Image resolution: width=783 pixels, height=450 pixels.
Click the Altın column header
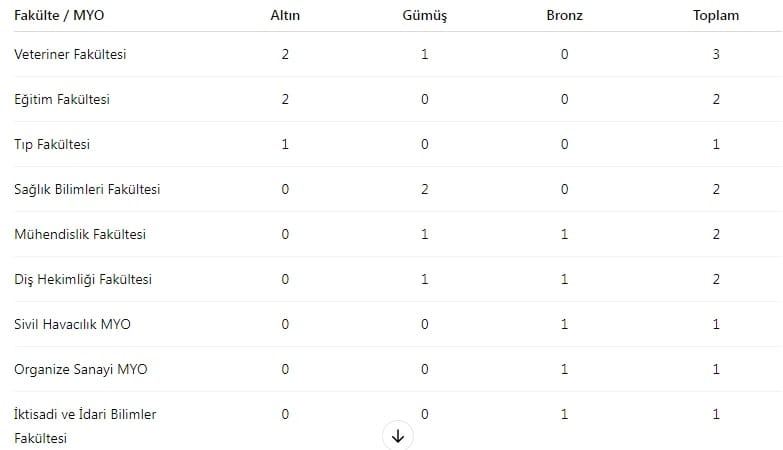click(x=285, y=15)
